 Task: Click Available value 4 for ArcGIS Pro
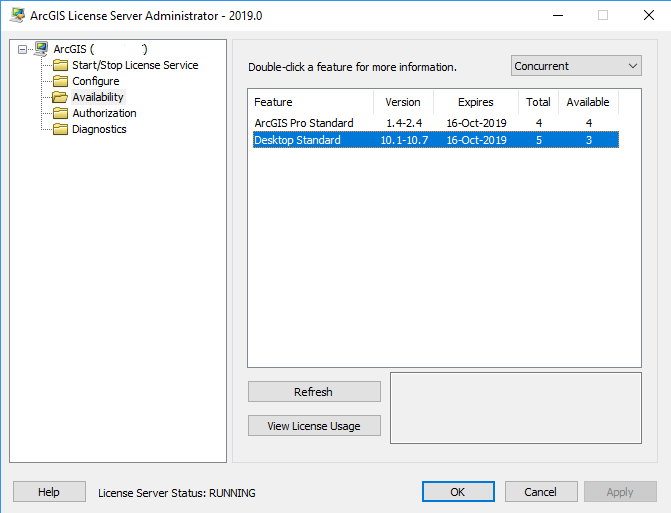coord(589,123)
